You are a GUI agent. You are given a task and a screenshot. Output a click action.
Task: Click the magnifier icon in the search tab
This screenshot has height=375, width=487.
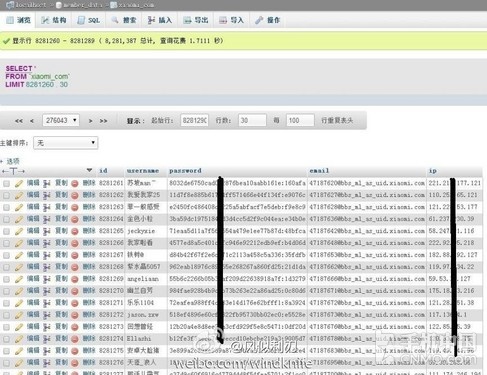click(115, 20)
